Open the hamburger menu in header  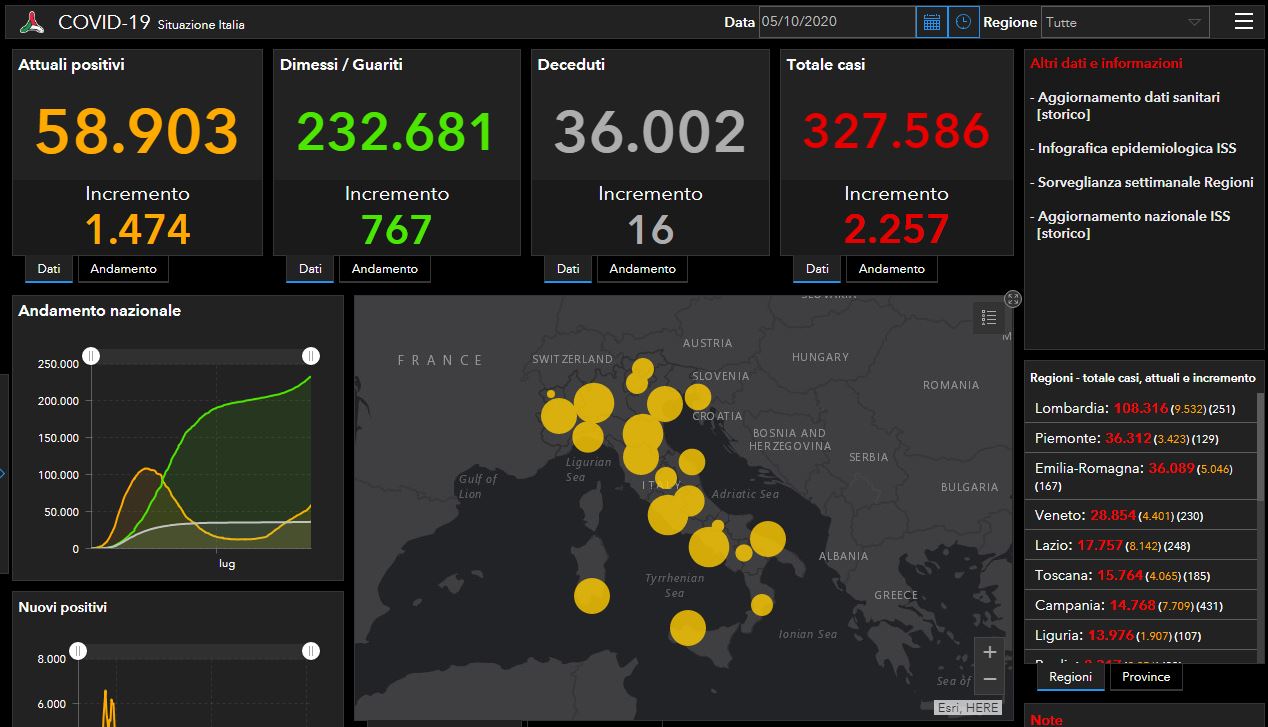[x=1243, y=22]
